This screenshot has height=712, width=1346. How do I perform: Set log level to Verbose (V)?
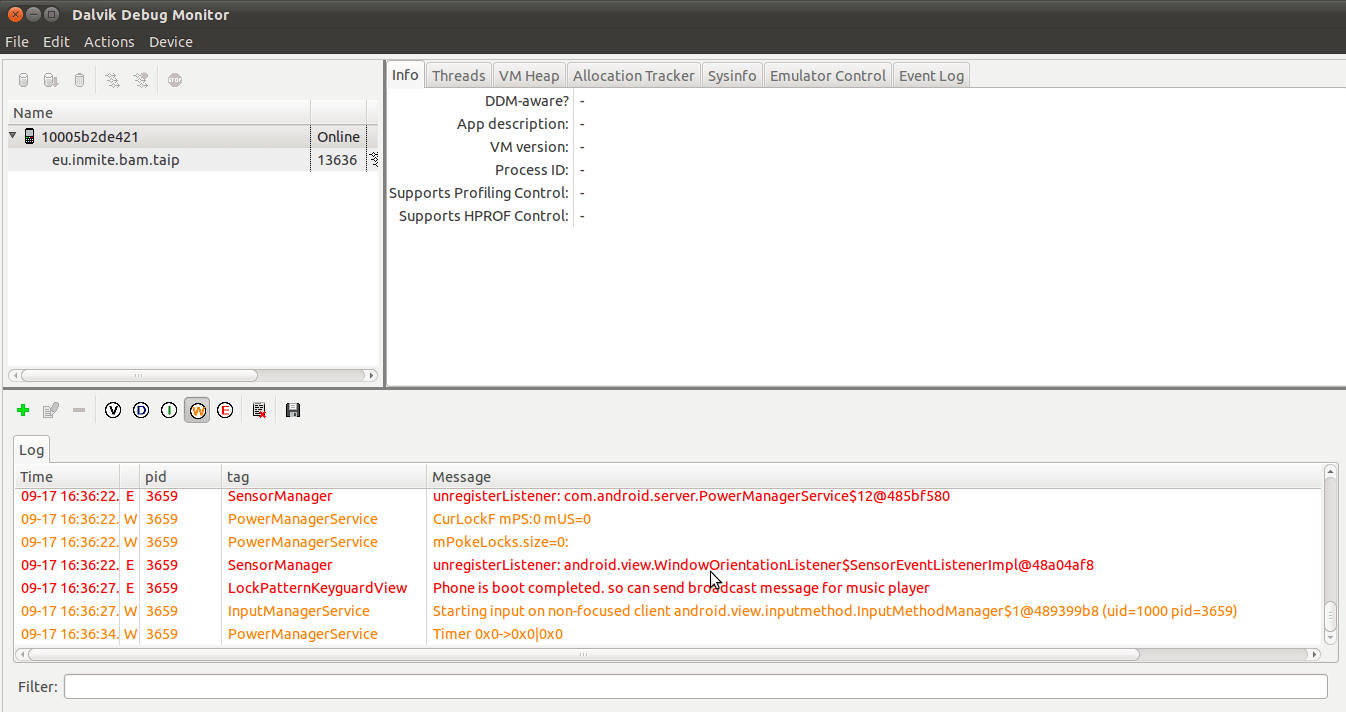coord(113,410)
